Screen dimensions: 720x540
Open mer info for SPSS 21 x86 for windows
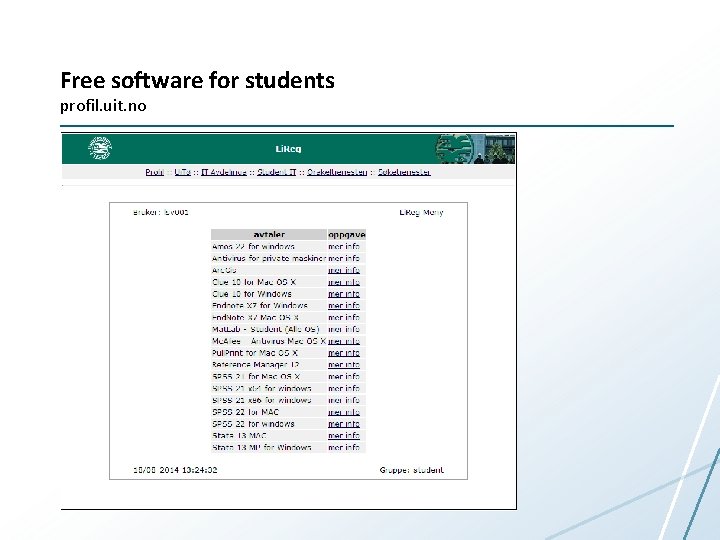tap(344, 400)
